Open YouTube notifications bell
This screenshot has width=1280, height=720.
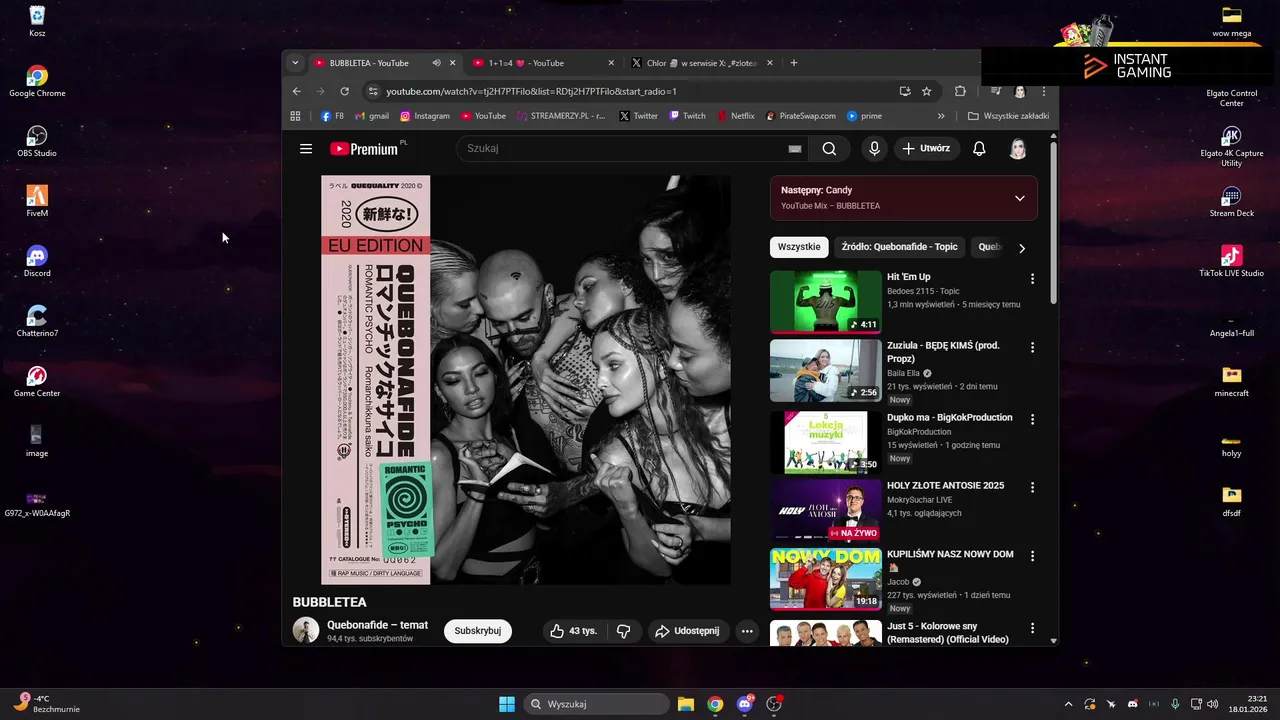[979, 149]
